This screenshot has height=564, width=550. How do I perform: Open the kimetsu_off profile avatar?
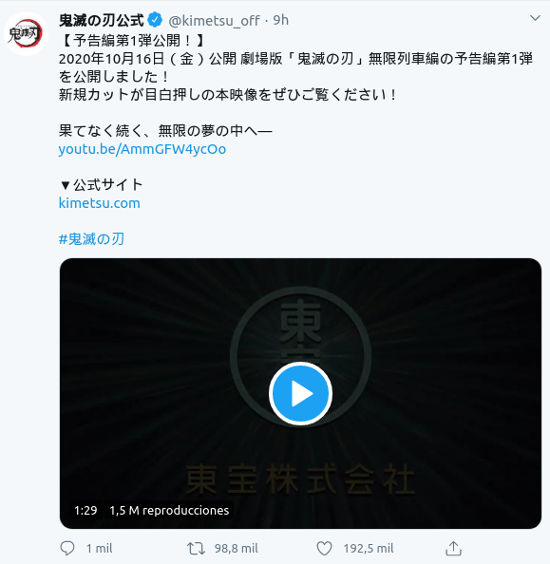point(26,33)
